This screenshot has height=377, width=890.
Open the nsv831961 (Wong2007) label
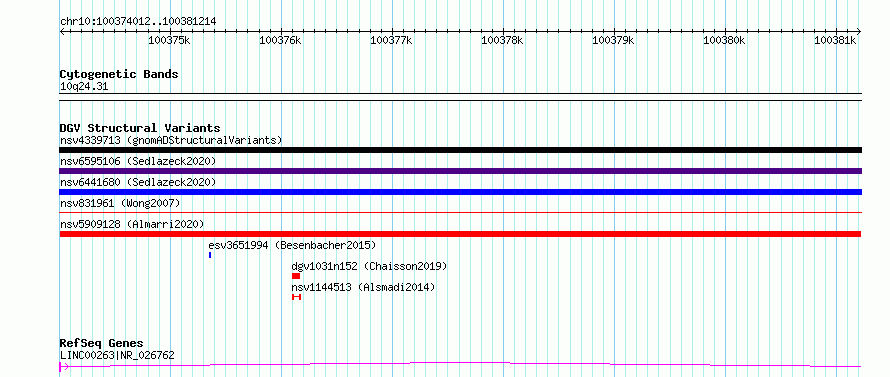pos(120,203)
